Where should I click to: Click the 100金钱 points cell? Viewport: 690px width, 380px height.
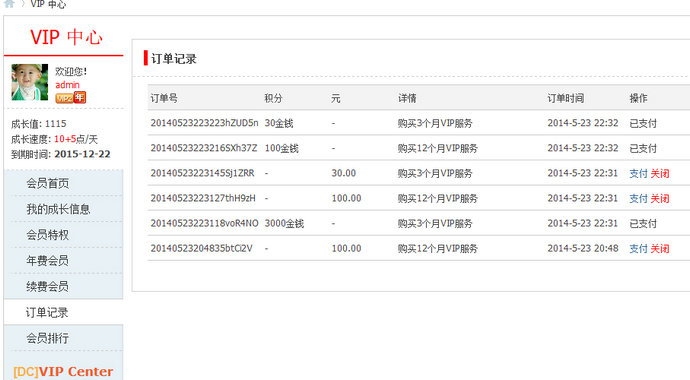pos(282,148)
